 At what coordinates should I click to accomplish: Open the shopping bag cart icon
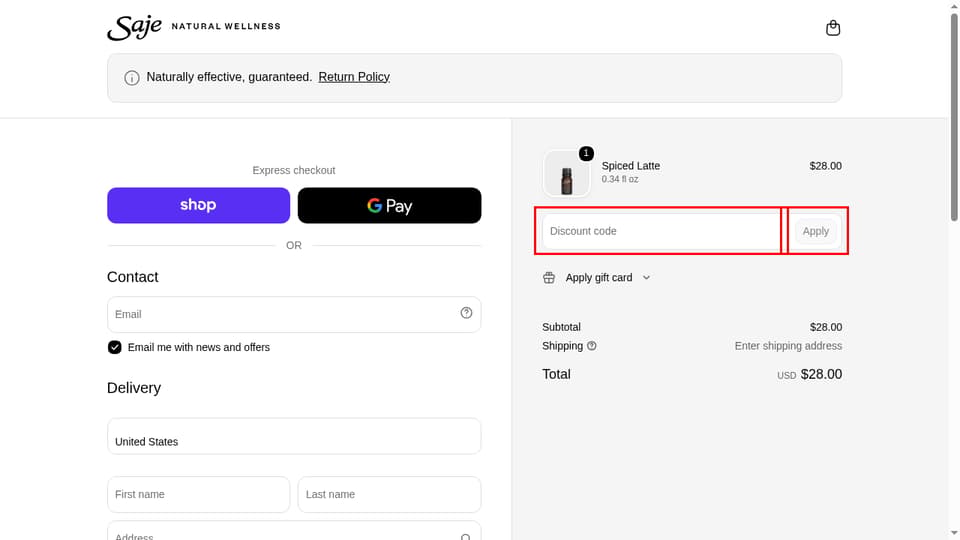tap(833, 28)
